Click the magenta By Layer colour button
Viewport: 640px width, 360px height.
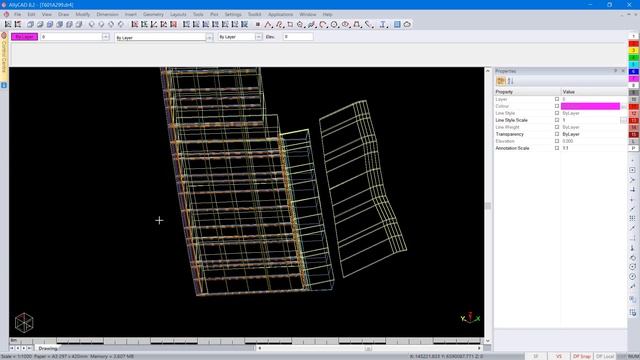coord(24,37)
